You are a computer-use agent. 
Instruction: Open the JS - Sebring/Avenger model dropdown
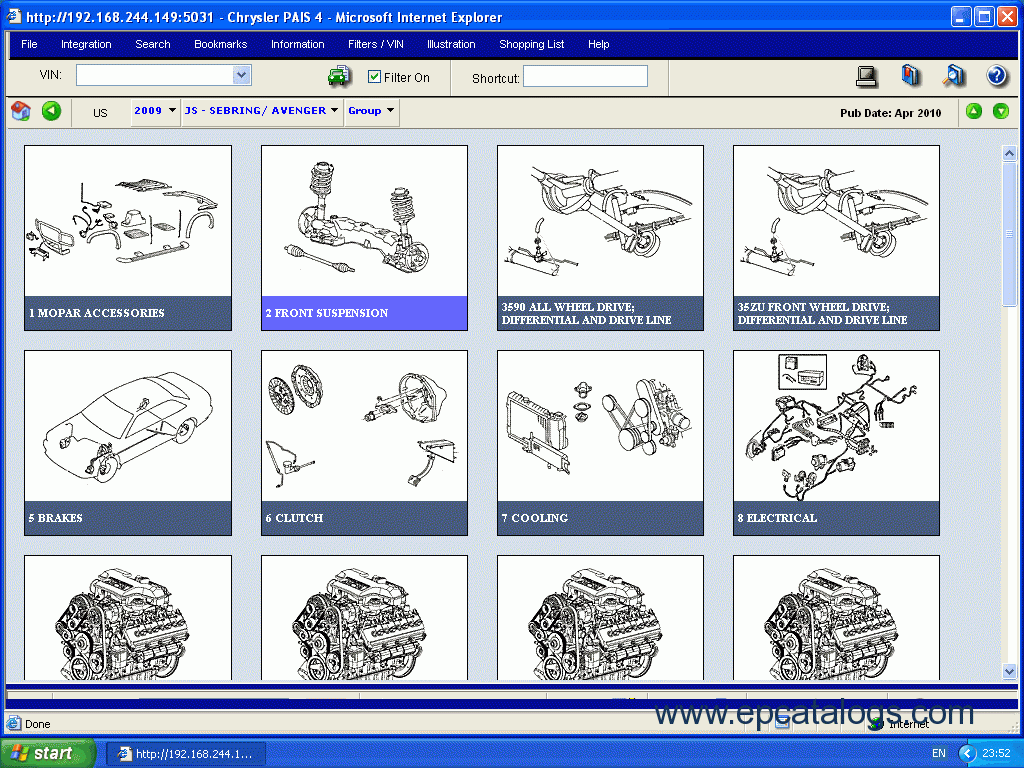pos(261,110)
